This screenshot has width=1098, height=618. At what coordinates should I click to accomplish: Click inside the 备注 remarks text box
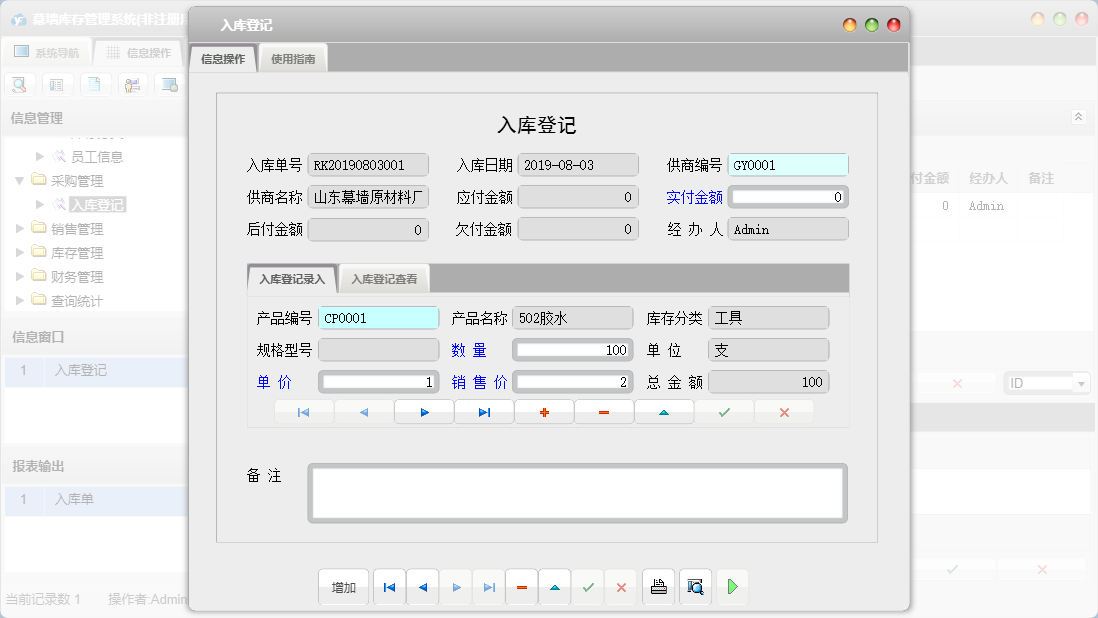pyautogui.click(x=577, y=491)
